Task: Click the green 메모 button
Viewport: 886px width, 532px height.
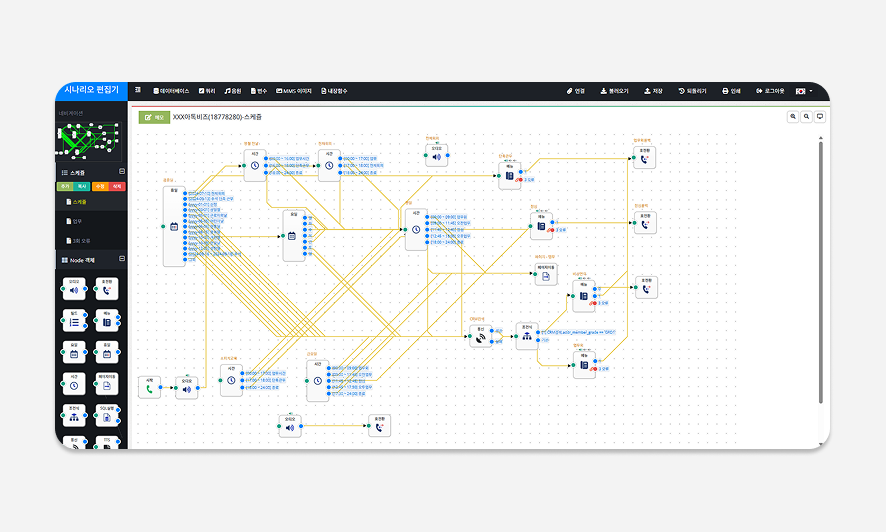Action: (154, 117)
